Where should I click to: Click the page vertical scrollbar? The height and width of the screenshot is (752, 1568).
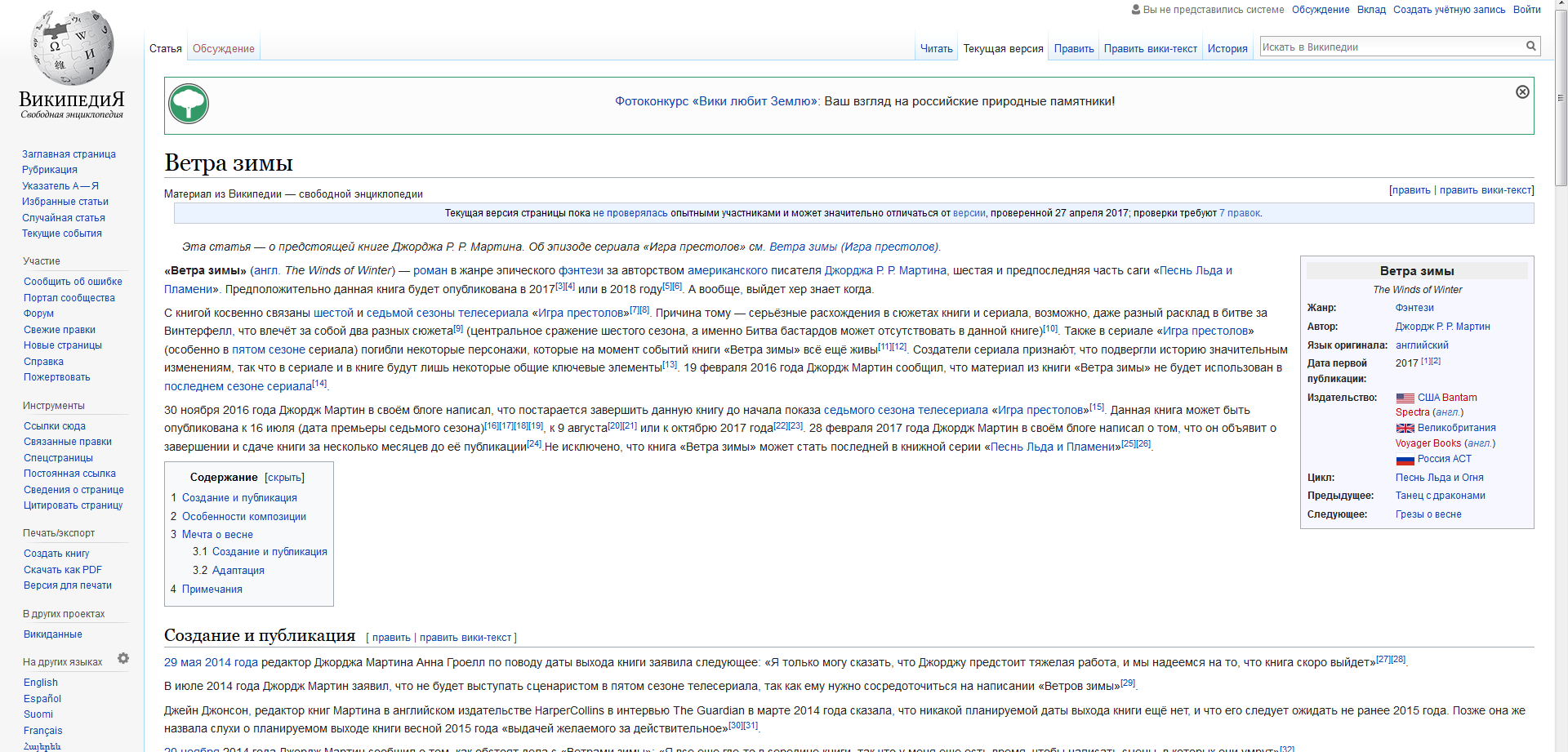1561,98
